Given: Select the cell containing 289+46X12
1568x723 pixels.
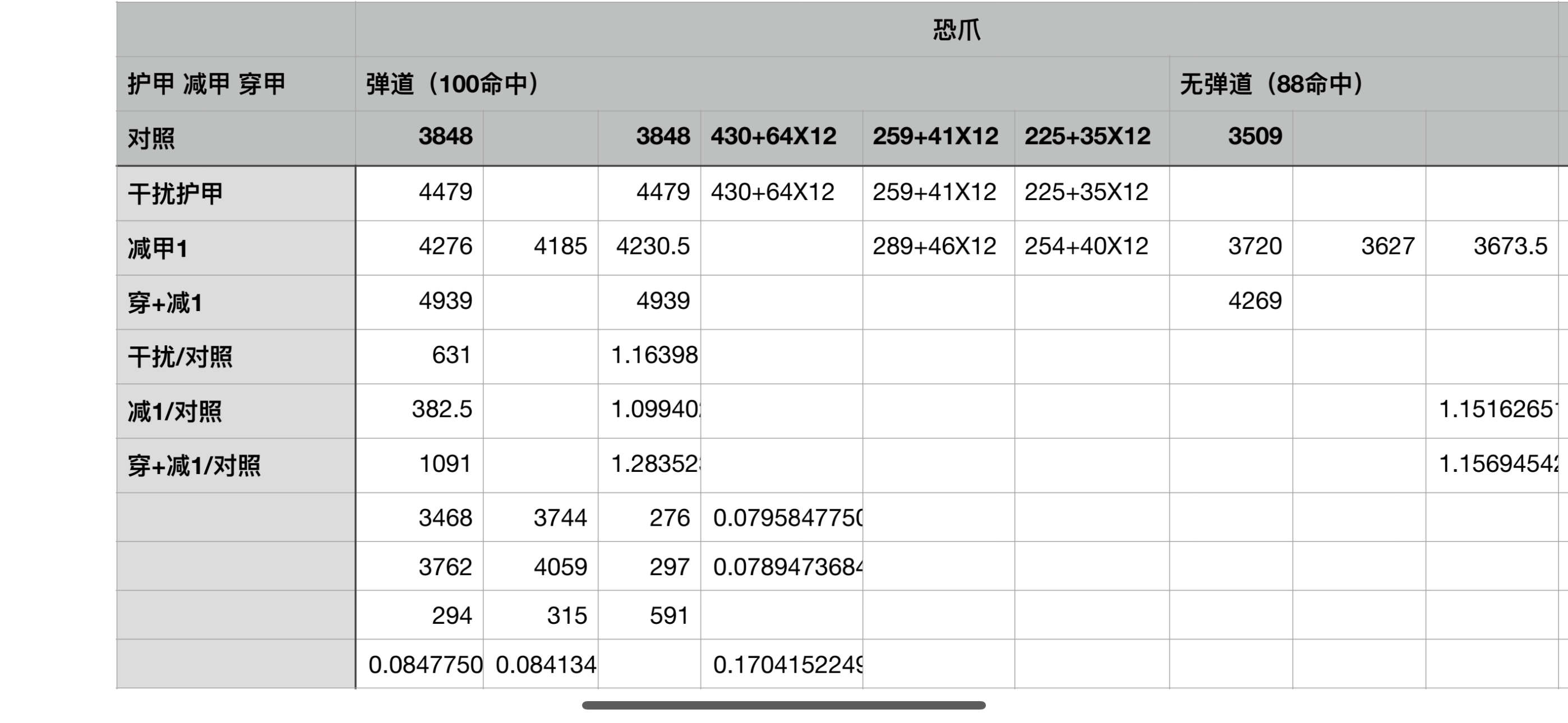Looking at the screenshot, I should [934, 247].
